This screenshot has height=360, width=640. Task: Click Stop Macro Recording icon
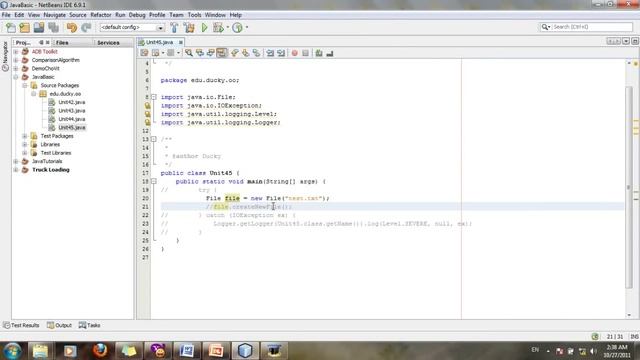point(305,53)
